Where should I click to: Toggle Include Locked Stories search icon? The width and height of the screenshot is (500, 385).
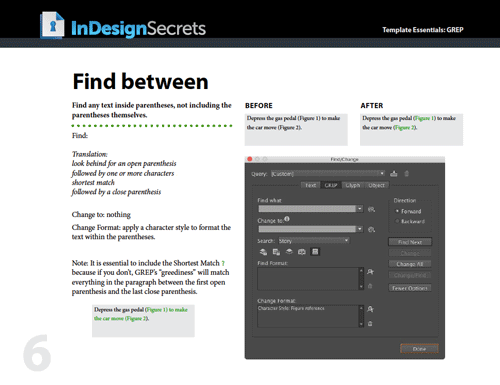point(276,252)
